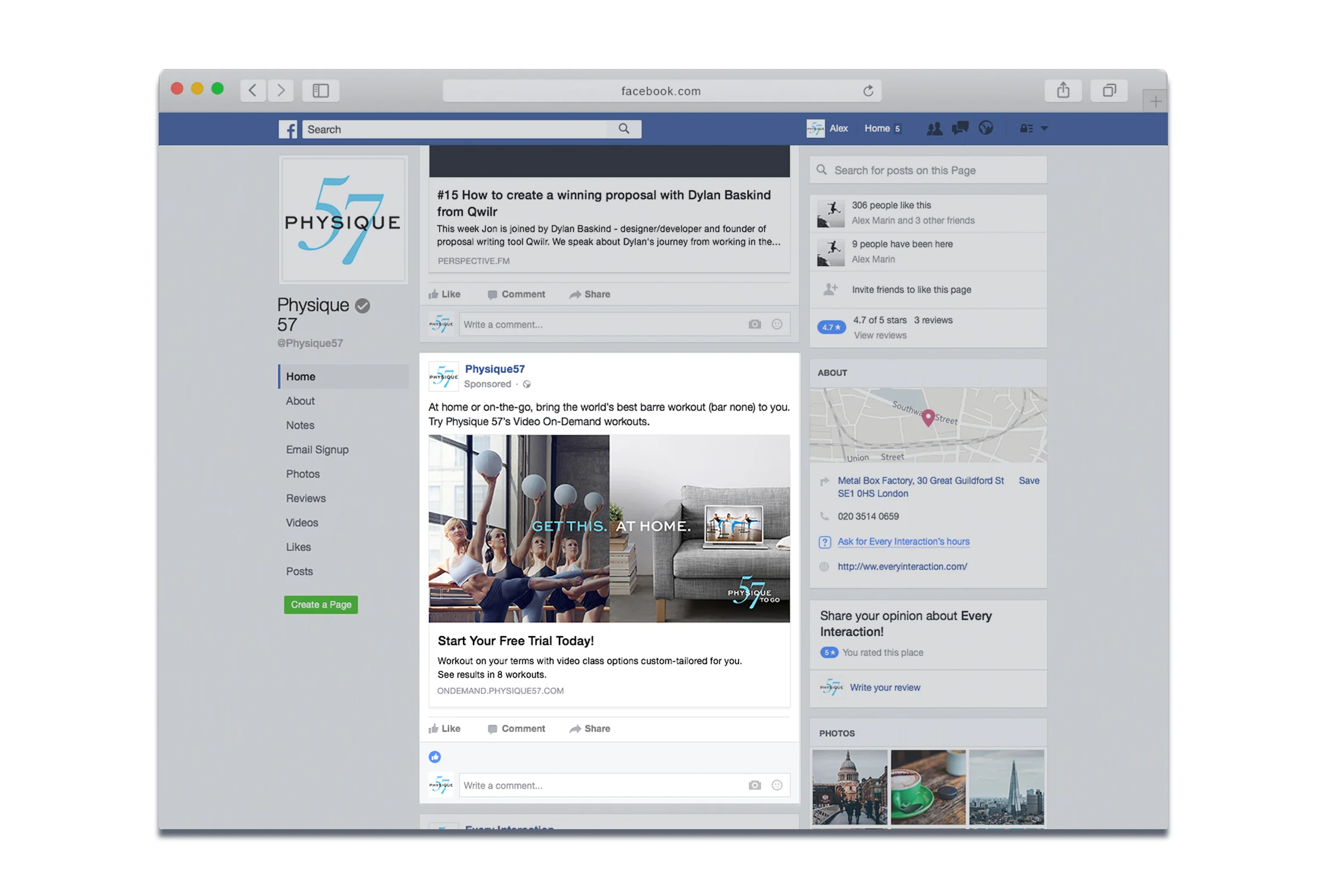Comment on the Physique57 sponsored post
Viewport: 1326px width, 896px height.
pos(516,728)
